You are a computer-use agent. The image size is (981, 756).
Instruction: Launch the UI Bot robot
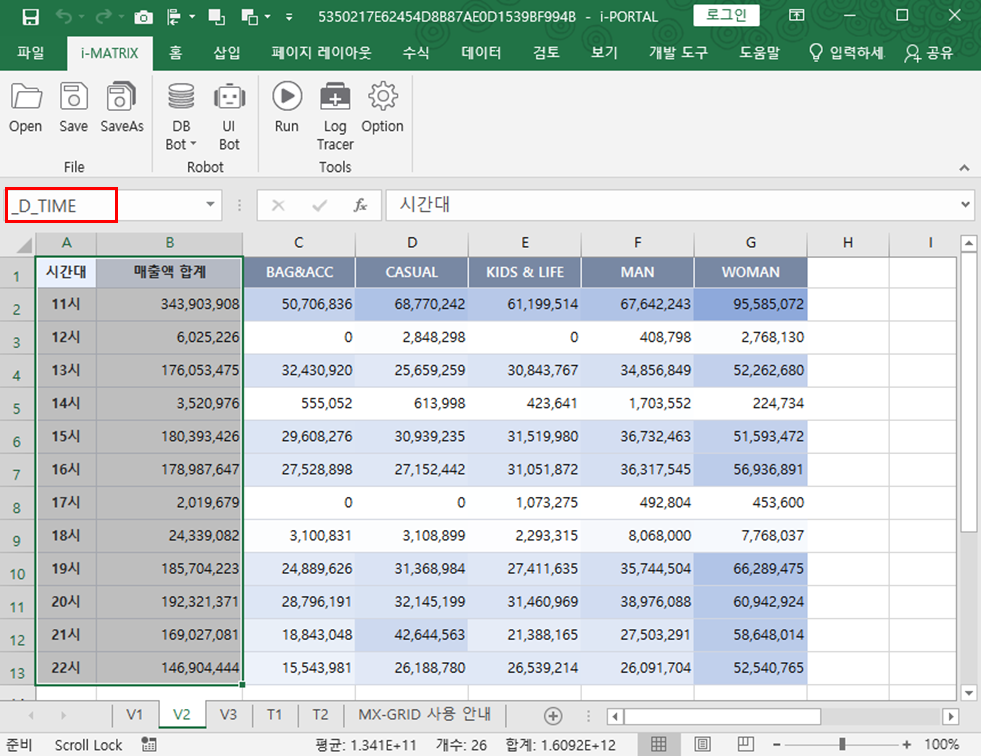pos(229,115)
